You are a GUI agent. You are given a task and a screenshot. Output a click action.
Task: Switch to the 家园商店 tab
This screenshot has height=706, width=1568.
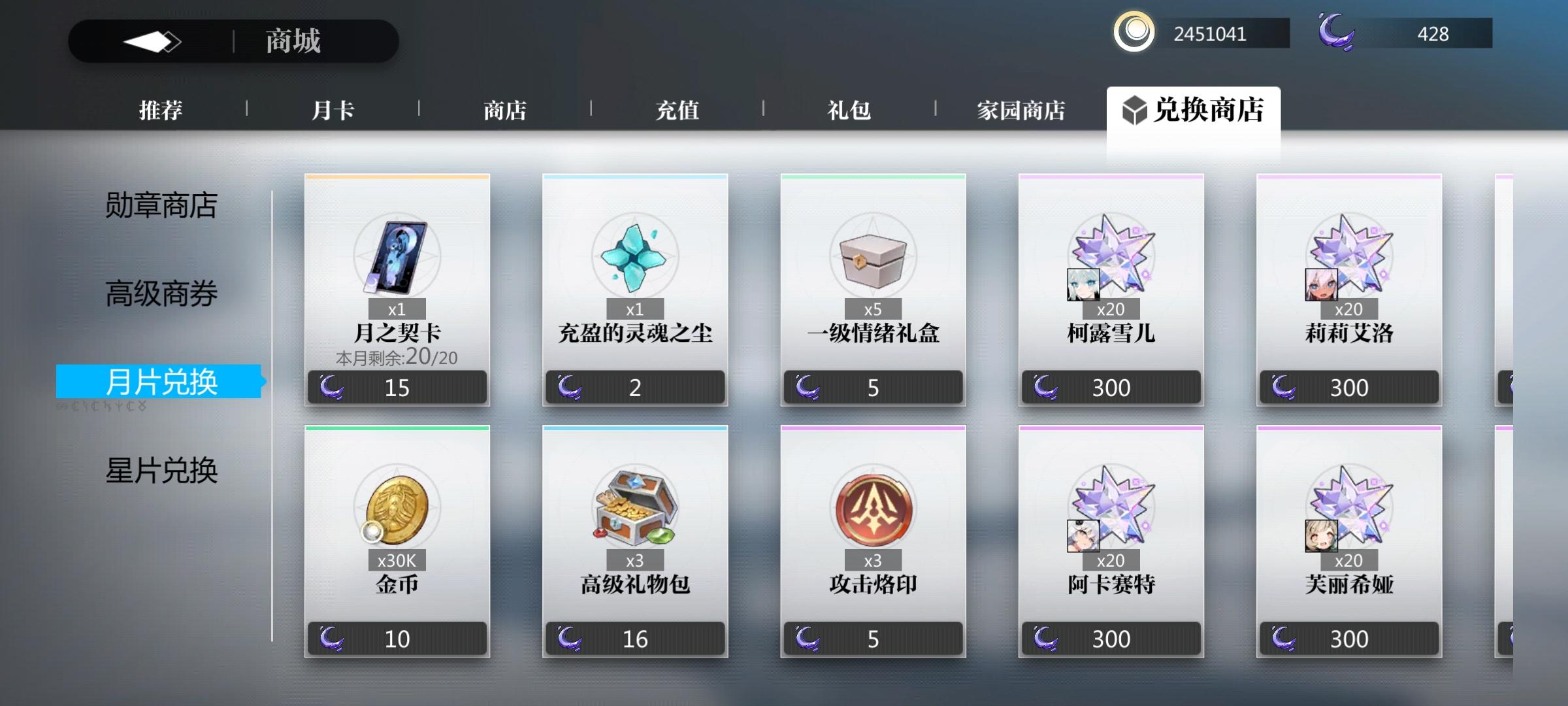tap(1021, 110)
